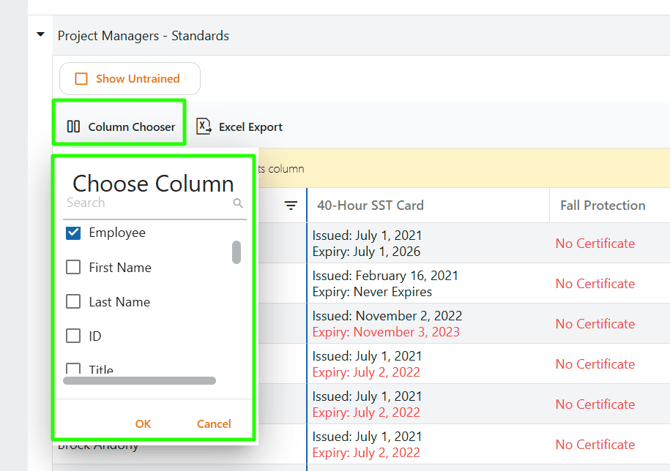Click the Excel Export icon
Screen dimensions: 670x471
pyautogui.click(x=203, y=126)
